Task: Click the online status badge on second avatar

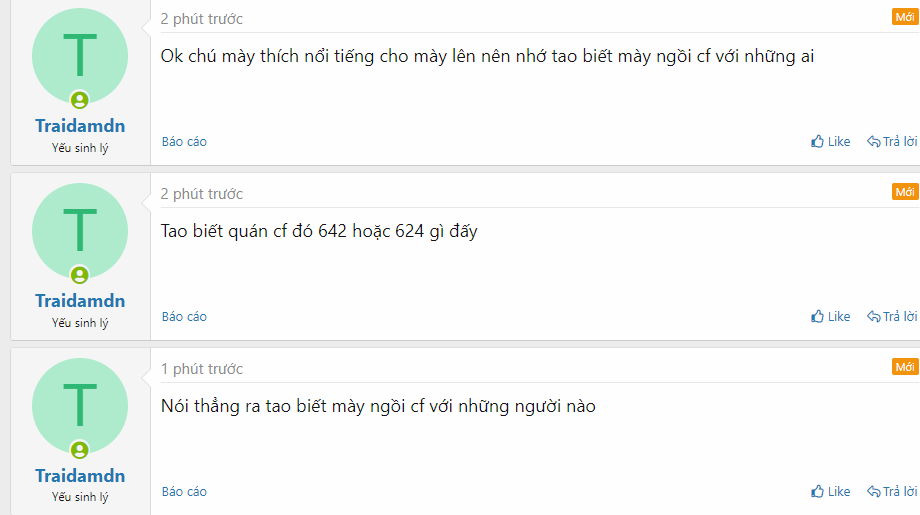Action: tap(80, 275)
